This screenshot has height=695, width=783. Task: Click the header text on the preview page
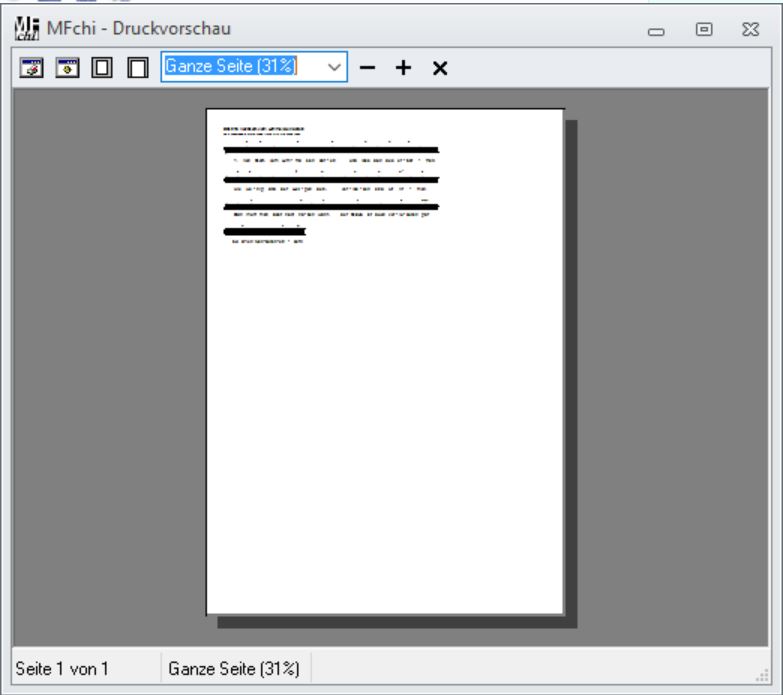click(264, 130)
